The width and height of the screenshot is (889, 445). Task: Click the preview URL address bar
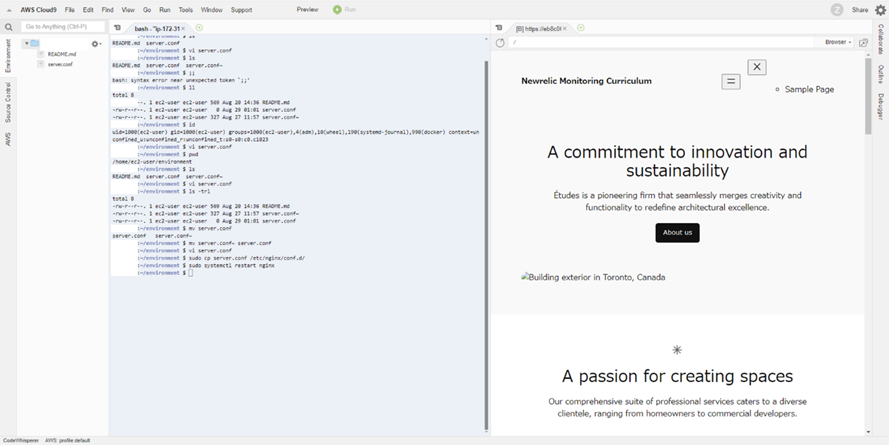point(661,43)
